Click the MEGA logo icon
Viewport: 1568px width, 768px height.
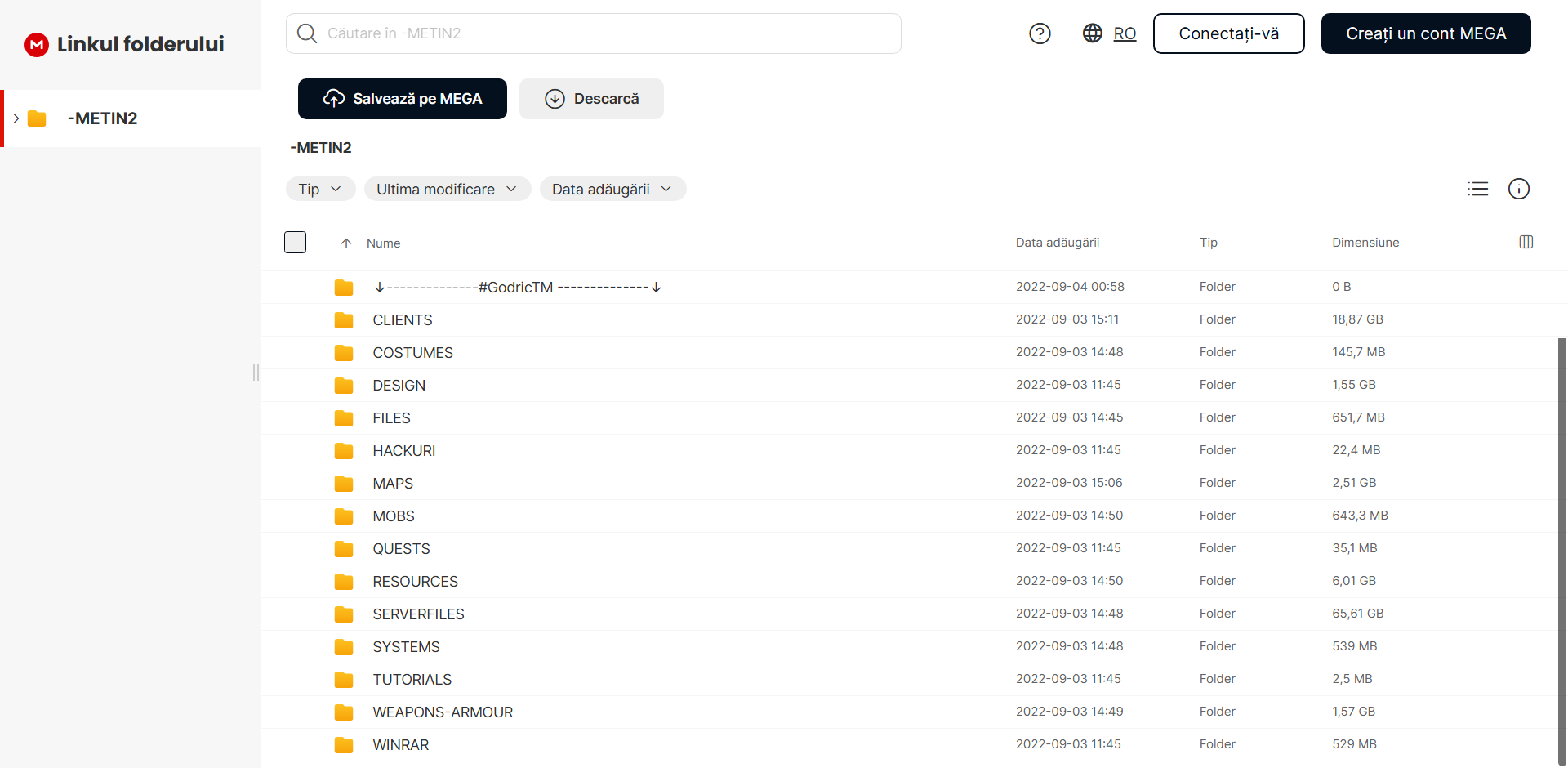37,44
